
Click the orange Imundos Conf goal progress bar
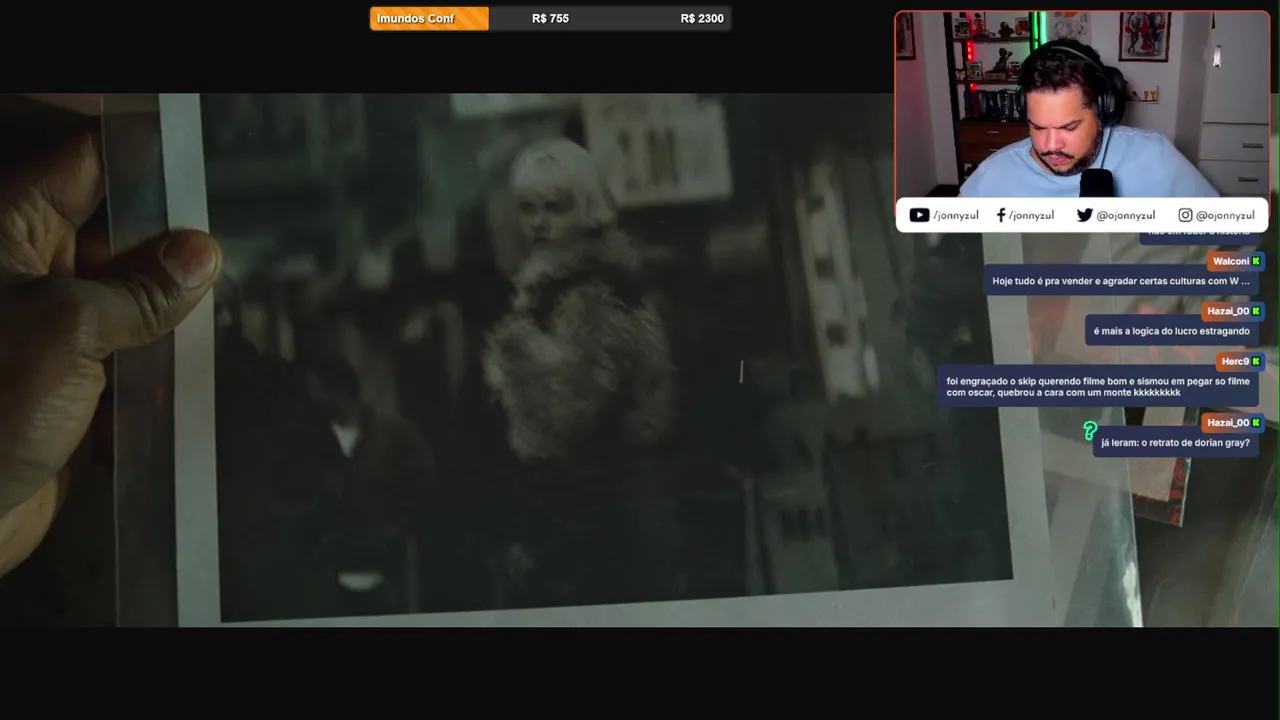tap(429, 18)
